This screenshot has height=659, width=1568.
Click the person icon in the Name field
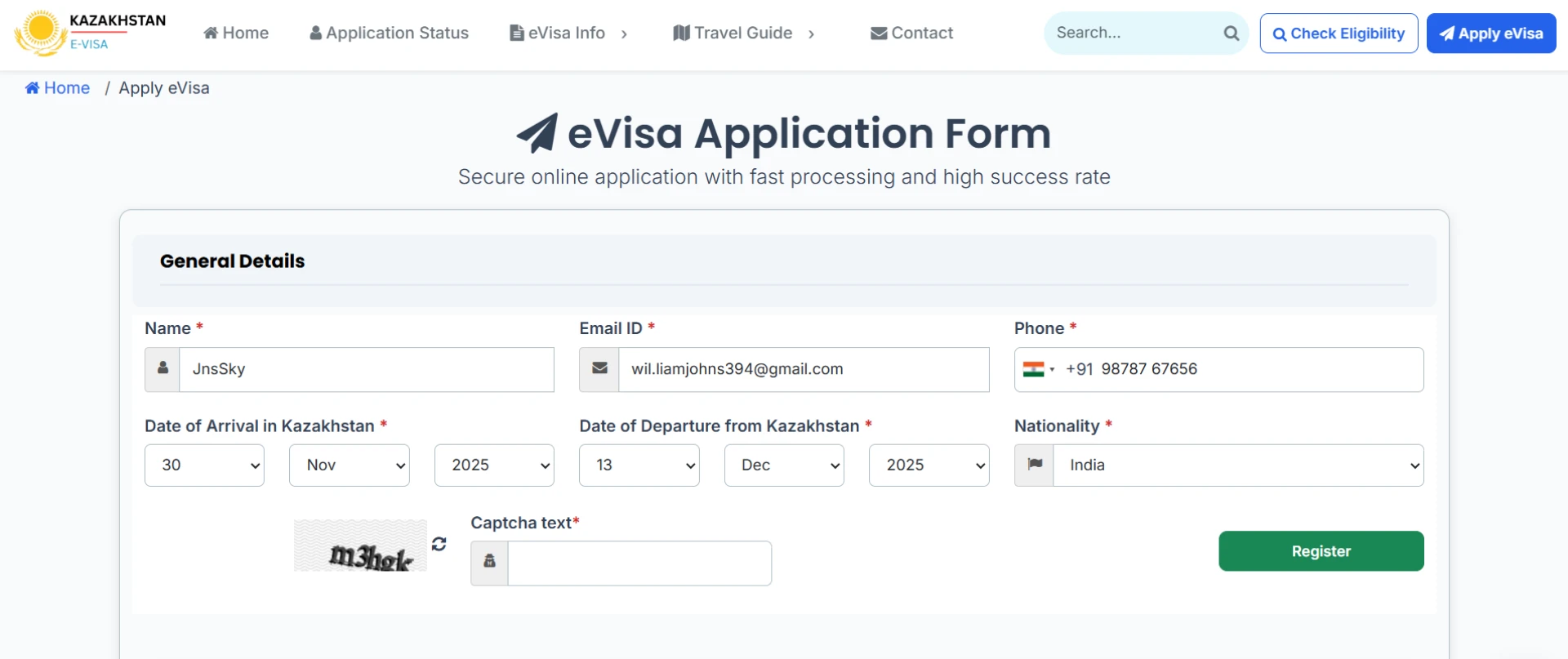coord(161,369)
